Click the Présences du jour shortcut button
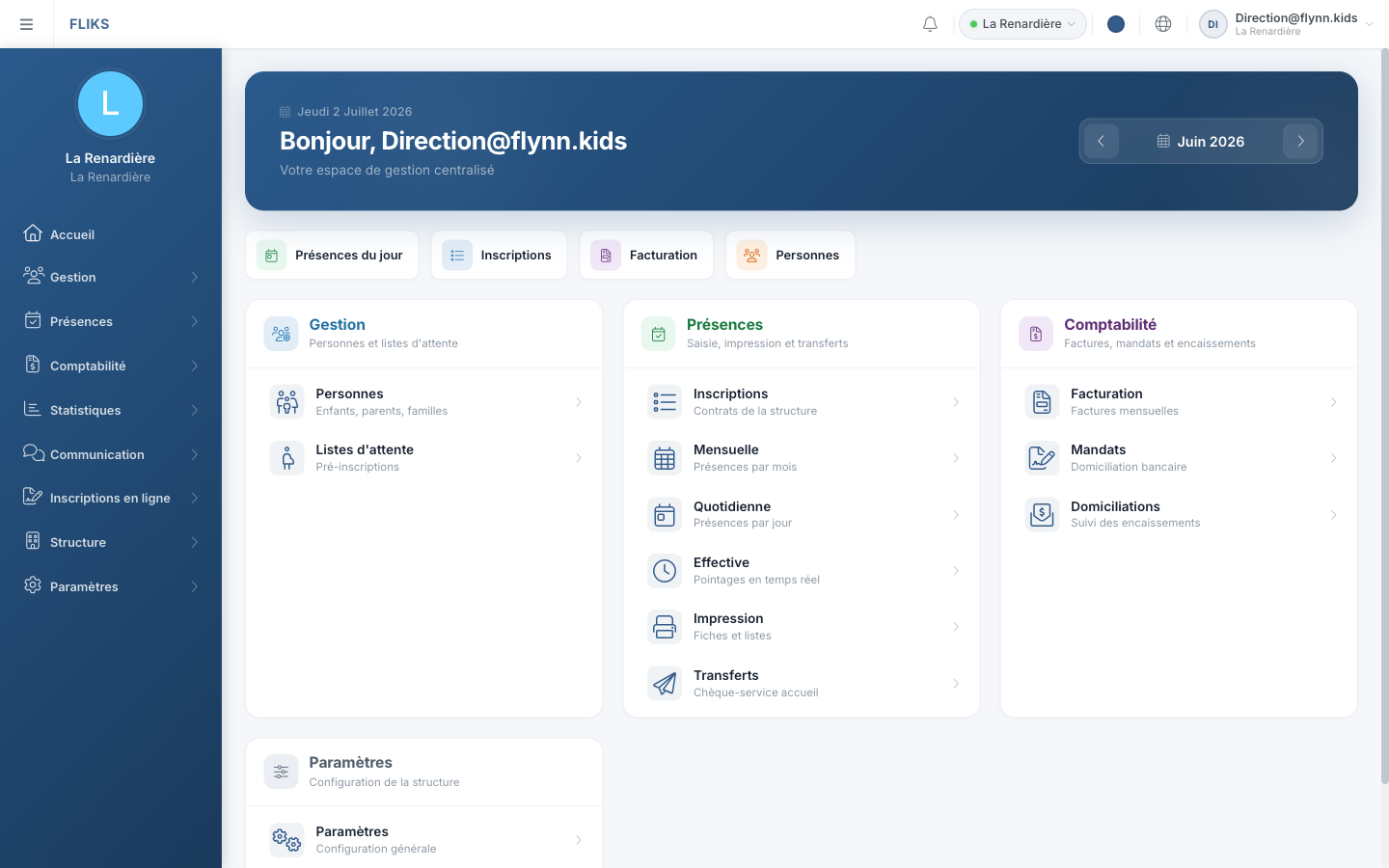 tap(332, 256)
